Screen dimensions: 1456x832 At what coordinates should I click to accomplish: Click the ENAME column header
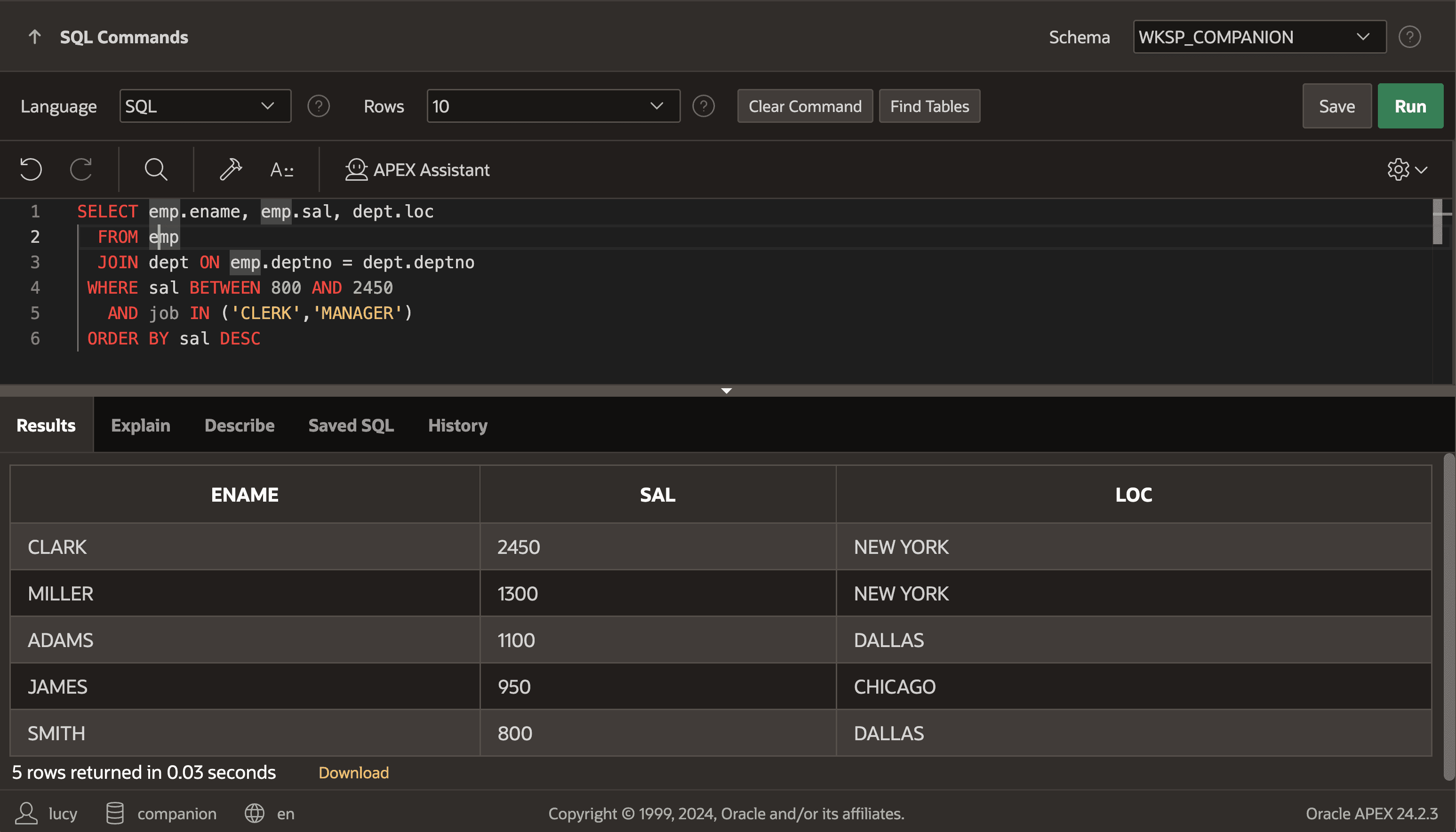coord(245,494)
